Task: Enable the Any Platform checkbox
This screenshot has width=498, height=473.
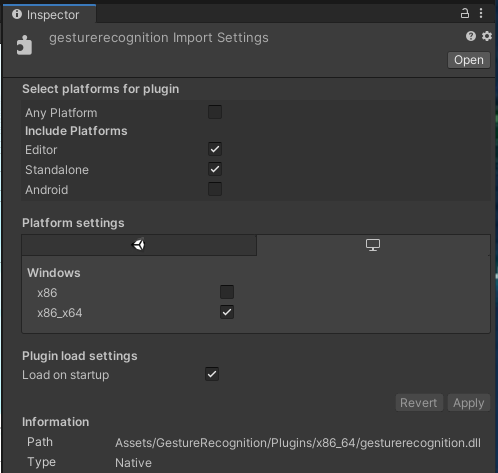Action: (215, 112)
